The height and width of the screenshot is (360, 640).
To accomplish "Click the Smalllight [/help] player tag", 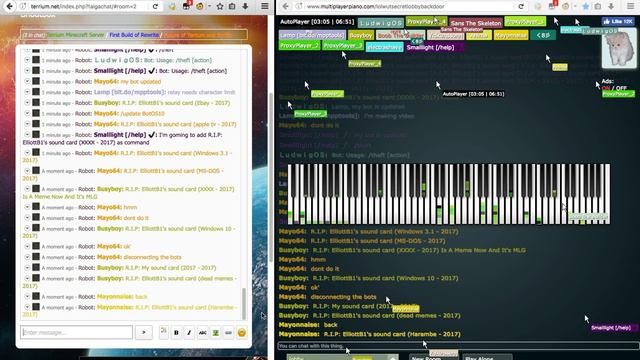I will [435, 47].
